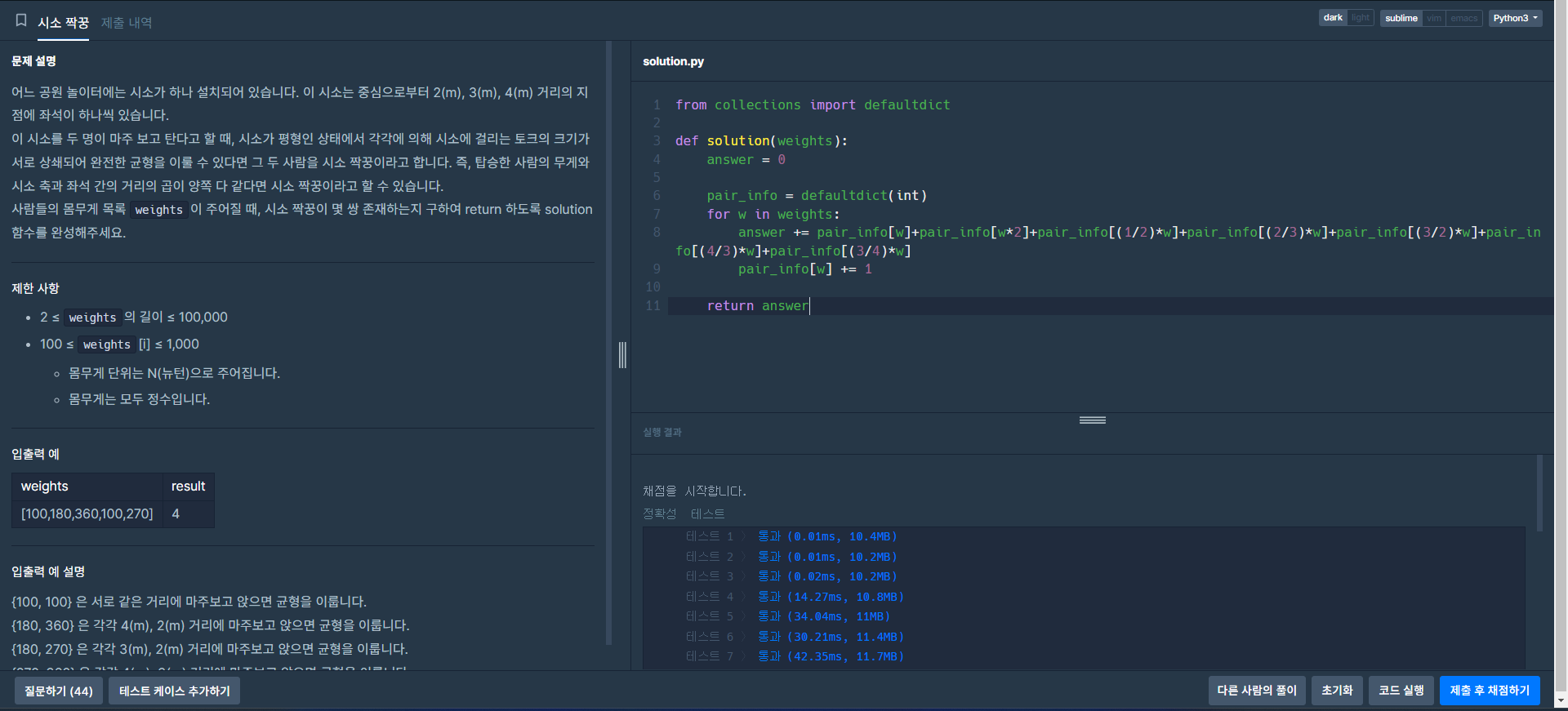The height and width of the screenshot is (711, 1568).
Task: Click the result panel scrollbar
Action: click(1539, 493)
